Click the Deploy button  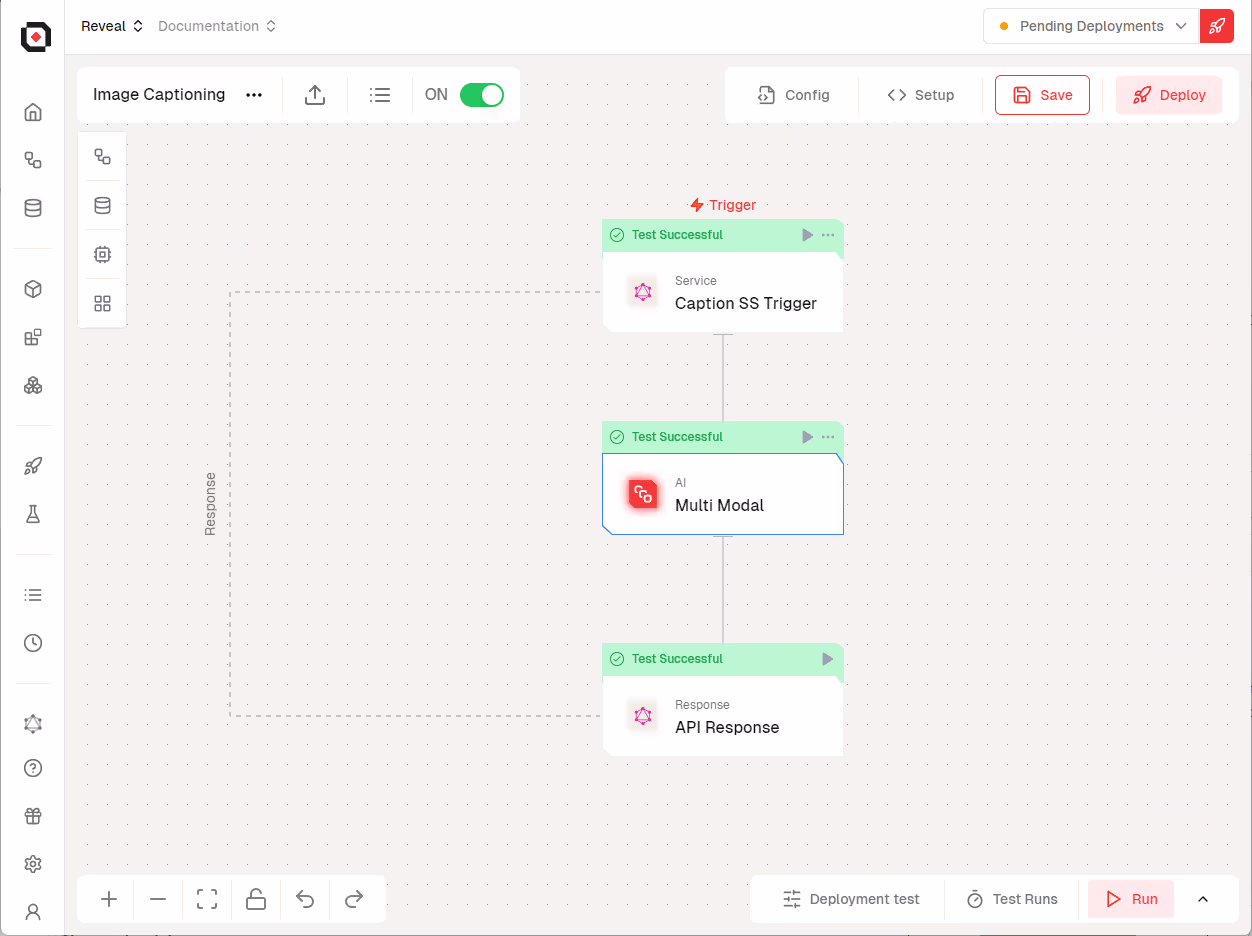(1169, 95)
